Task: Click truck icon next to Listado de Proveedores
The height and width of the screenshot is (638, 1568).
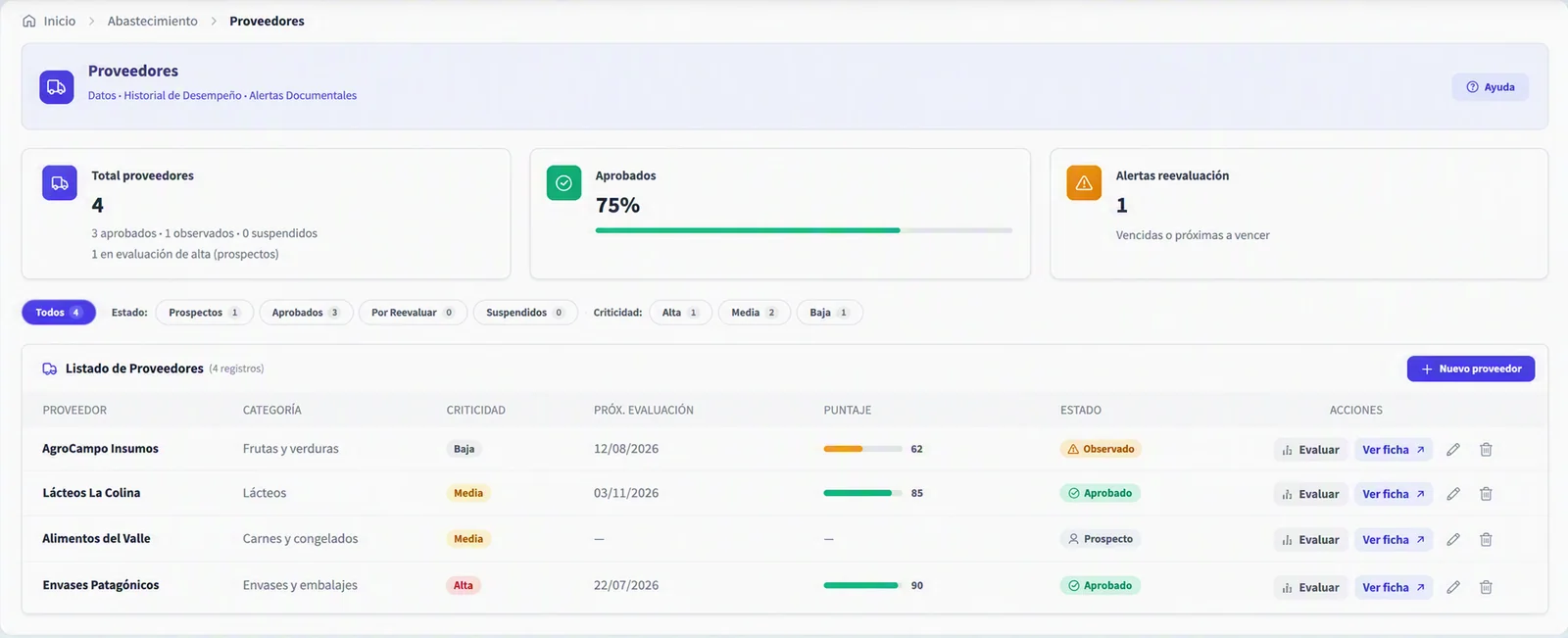Action: (50, 368)
